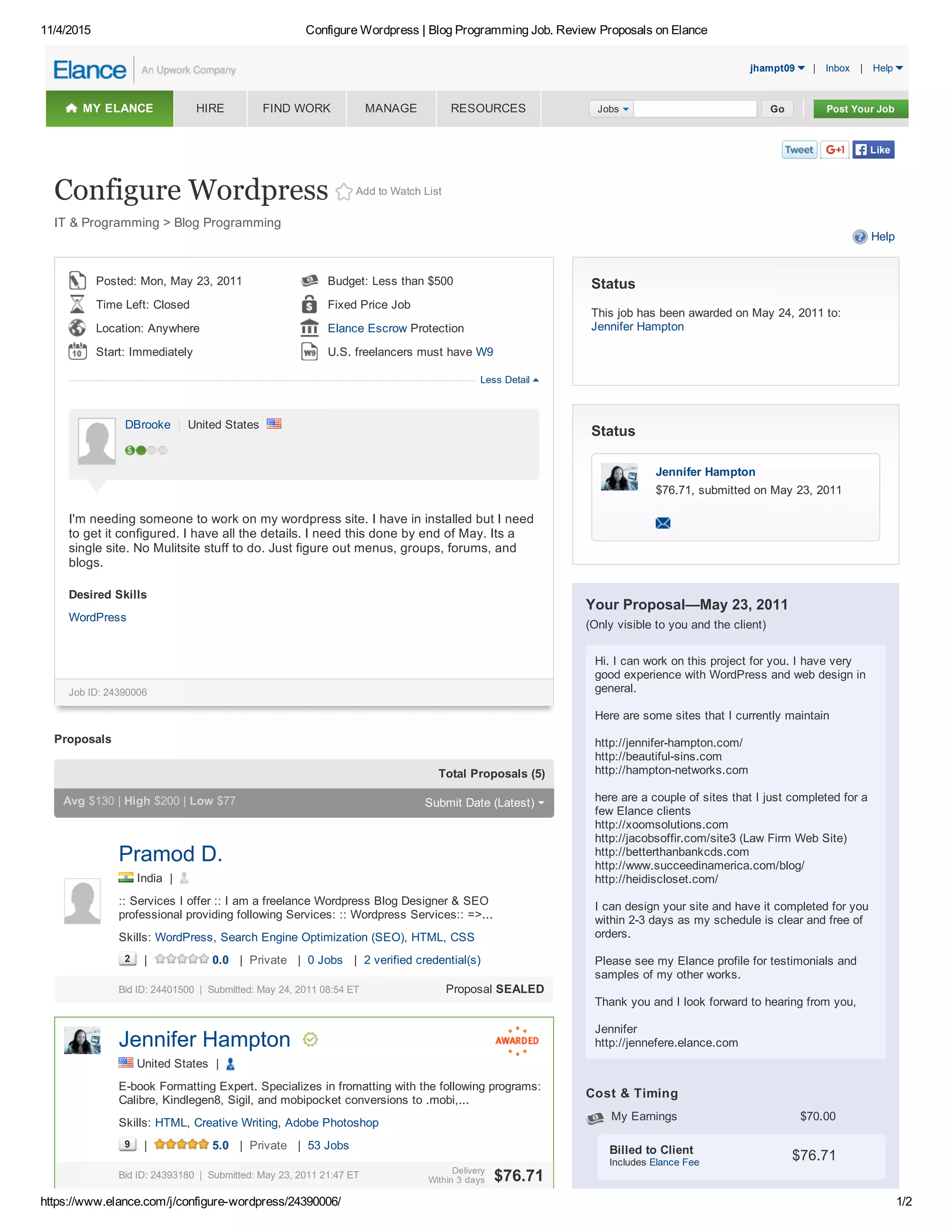Open the WordPress desired skill link
This screenshot has width=952, height=1232.
pos(98,617)
